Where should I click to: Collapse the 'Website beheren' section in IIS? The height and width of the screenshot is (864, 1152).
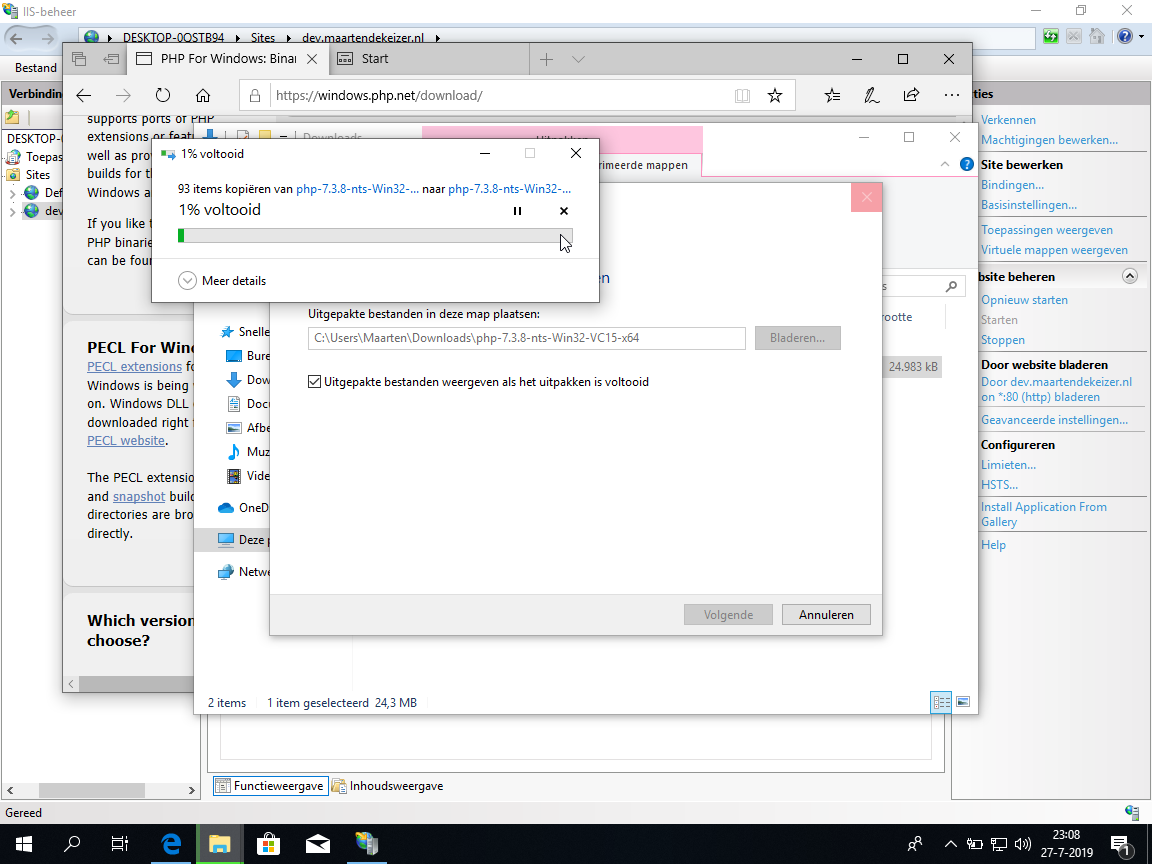(1130, 276)
